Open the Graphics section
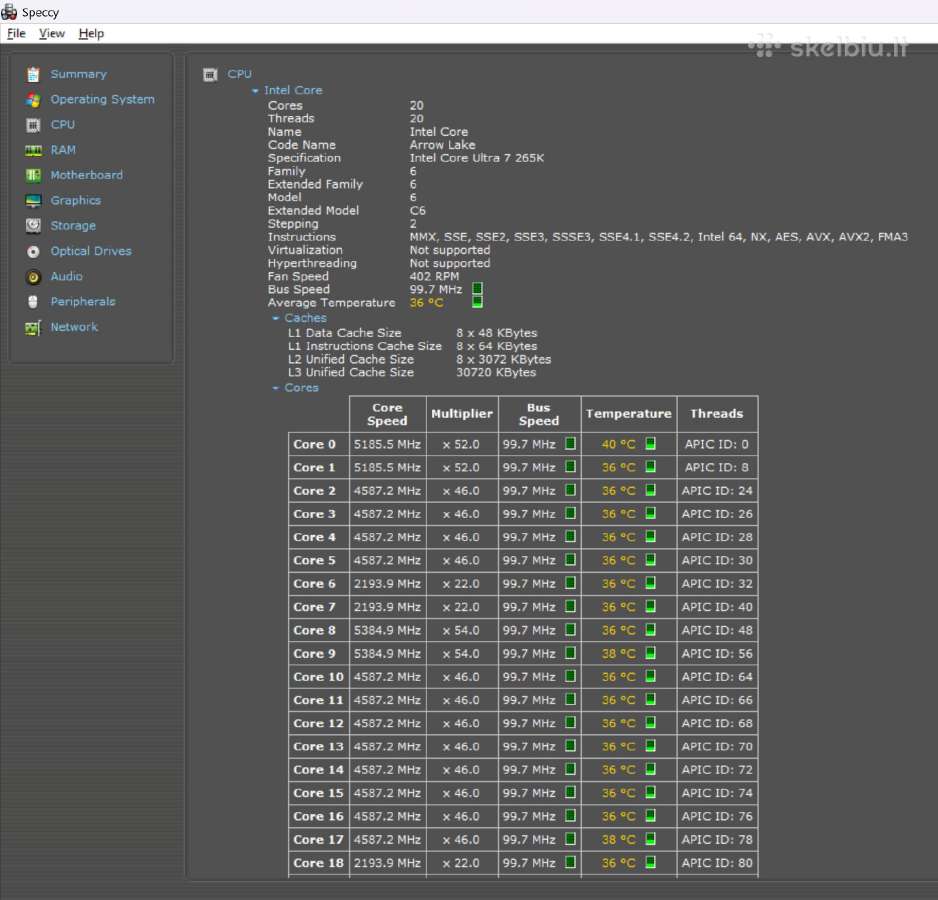This screenshot has width=938, height=900. click(75, 200)
